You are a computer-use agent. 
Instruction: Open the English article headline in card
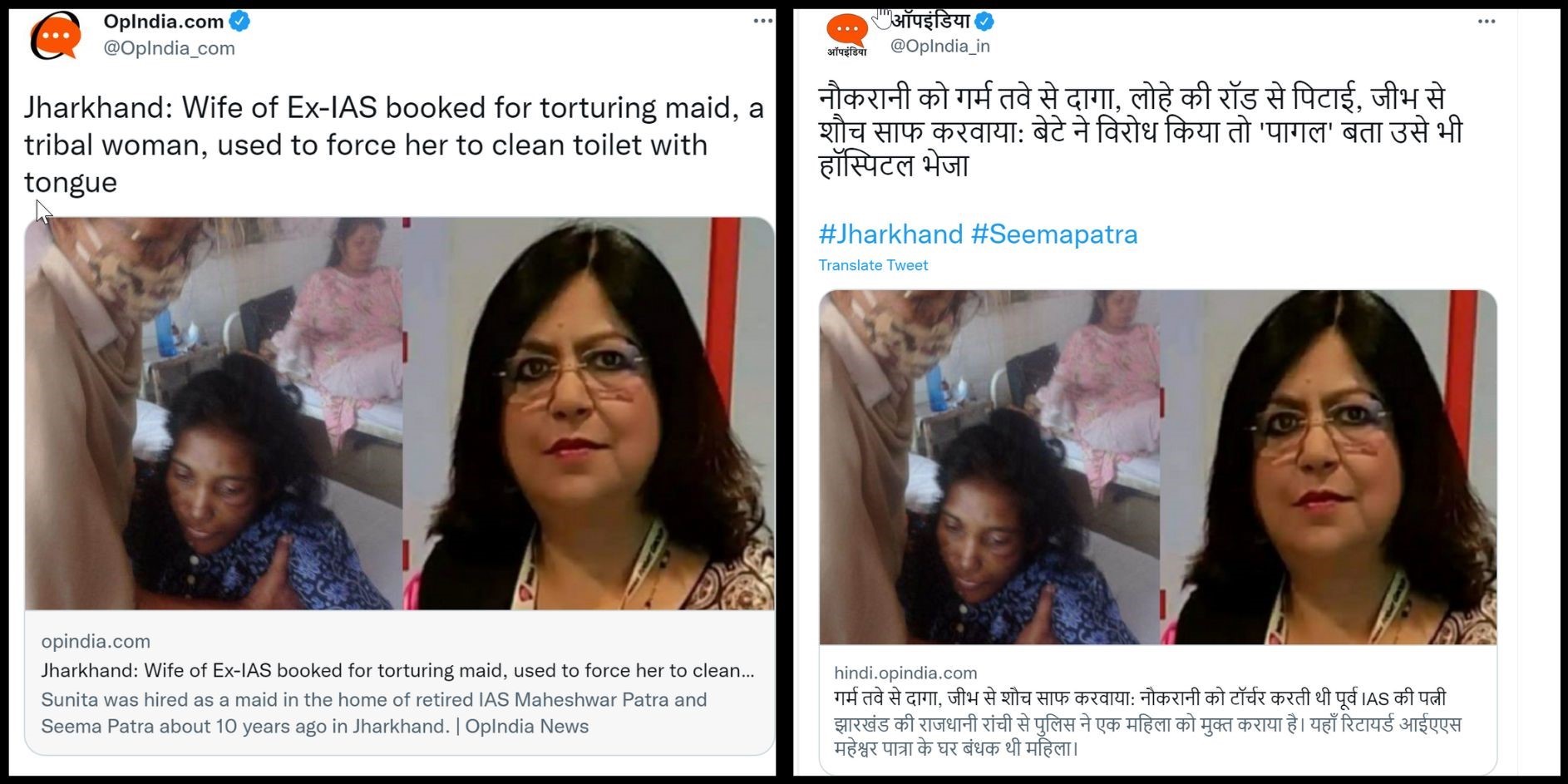tap(398, 670)
